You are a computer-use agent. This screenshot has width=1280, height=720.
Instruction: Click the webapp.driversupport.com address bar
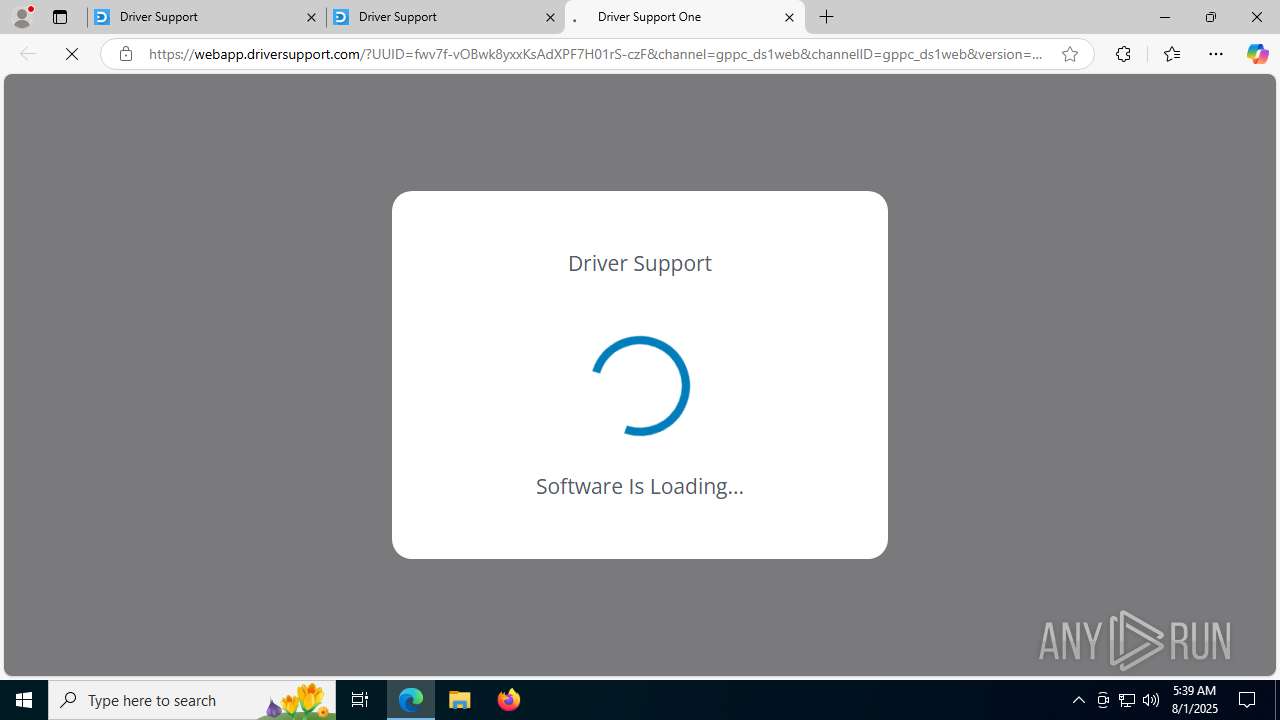click(595, 54)
